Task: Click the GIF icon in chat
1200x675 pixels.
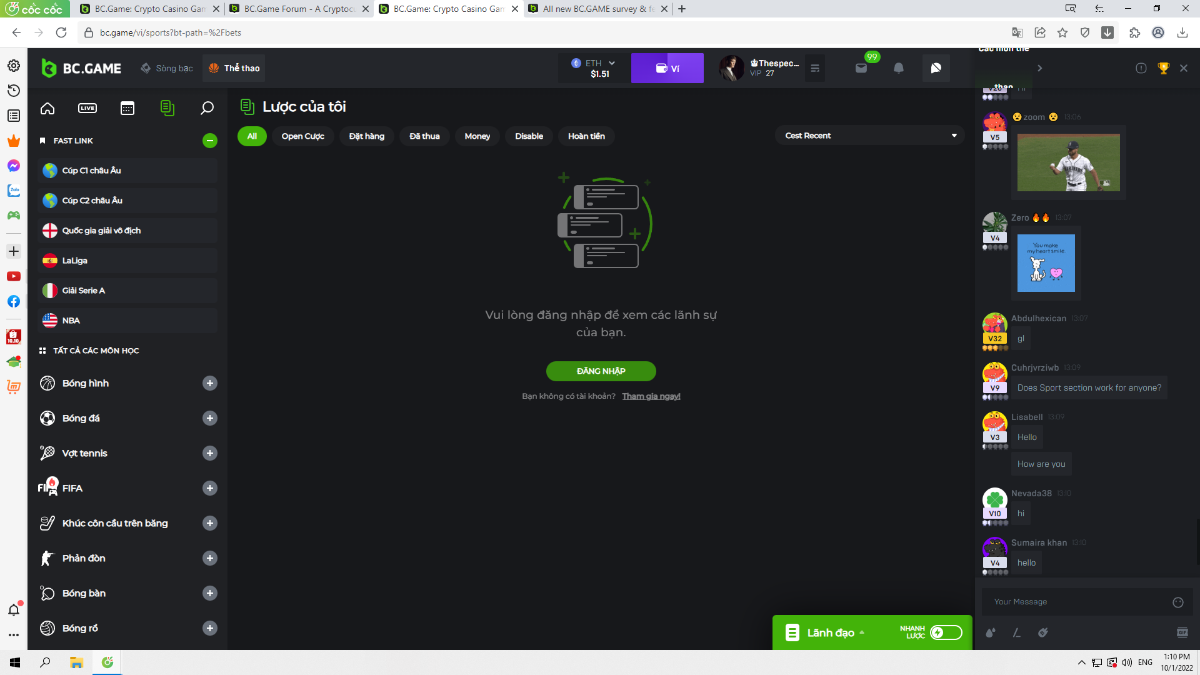Action: pos(1182,632)
